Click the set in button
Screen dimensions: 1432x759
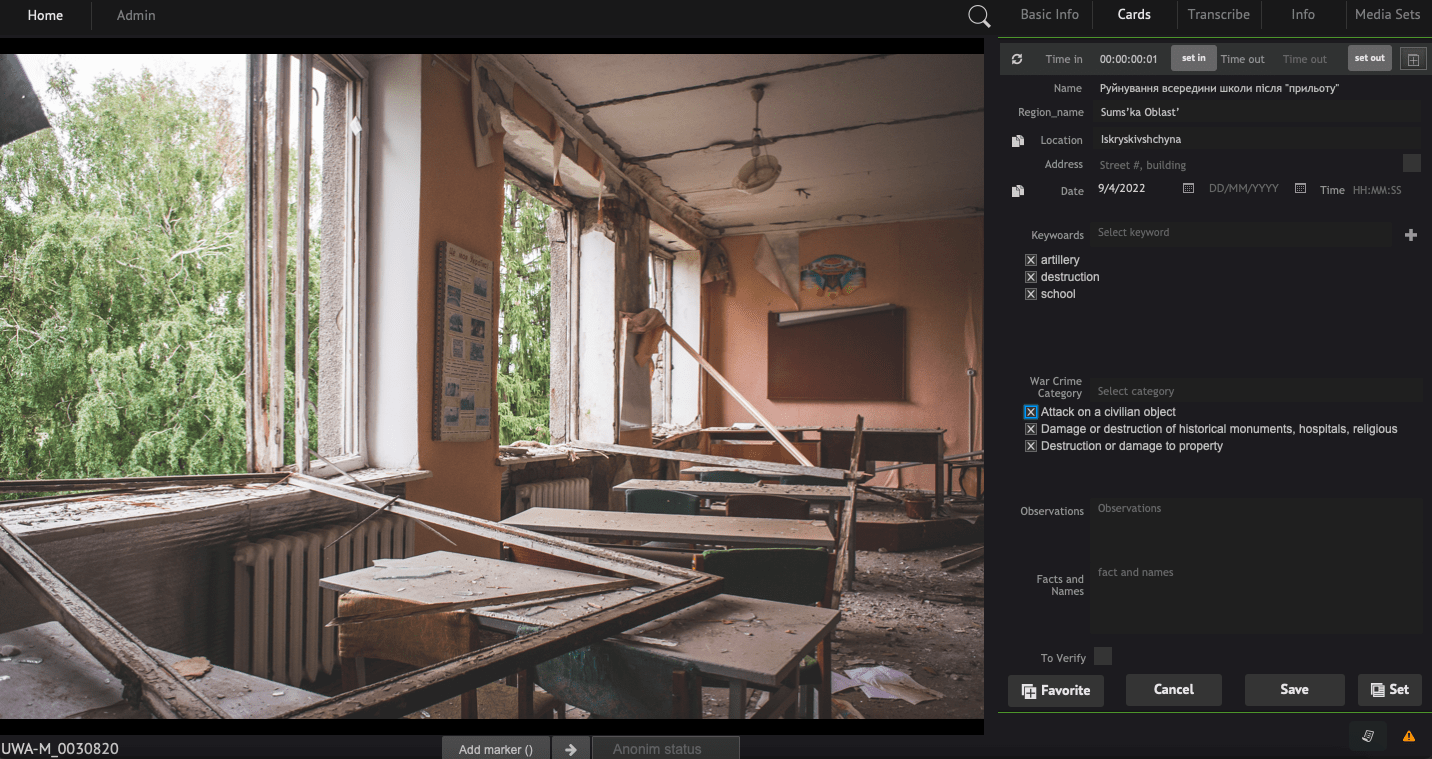(1194, 58)
